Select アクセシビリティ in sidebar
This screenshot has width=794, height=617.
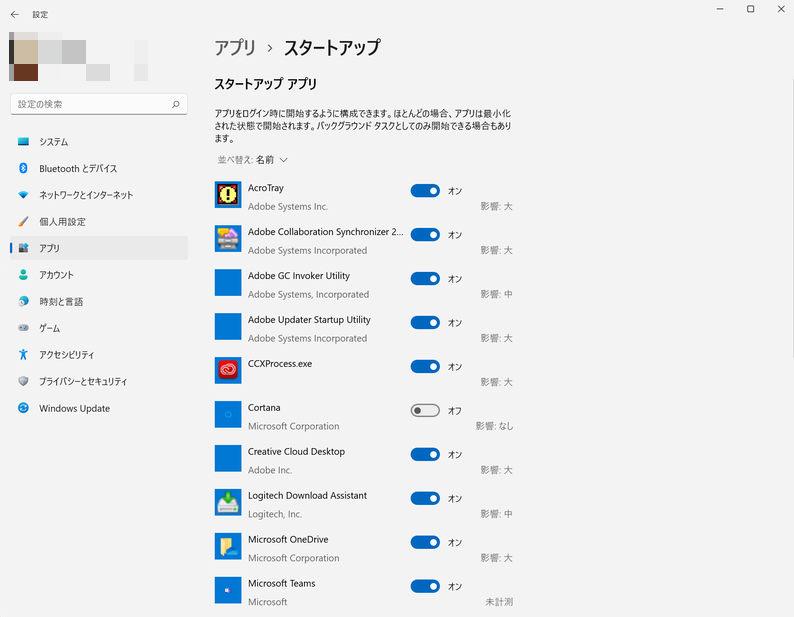[x=99, y=355]
